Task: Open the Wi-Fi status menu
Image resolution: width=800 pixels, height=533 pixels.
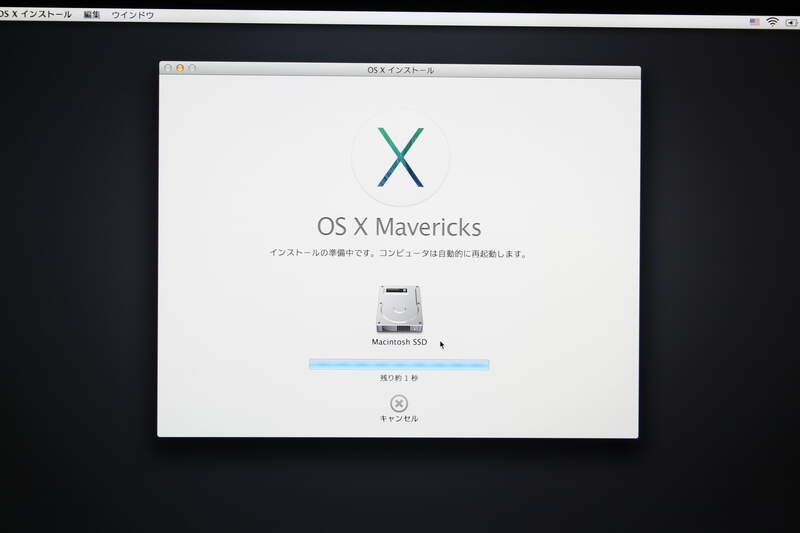Action: click(772, 22)
